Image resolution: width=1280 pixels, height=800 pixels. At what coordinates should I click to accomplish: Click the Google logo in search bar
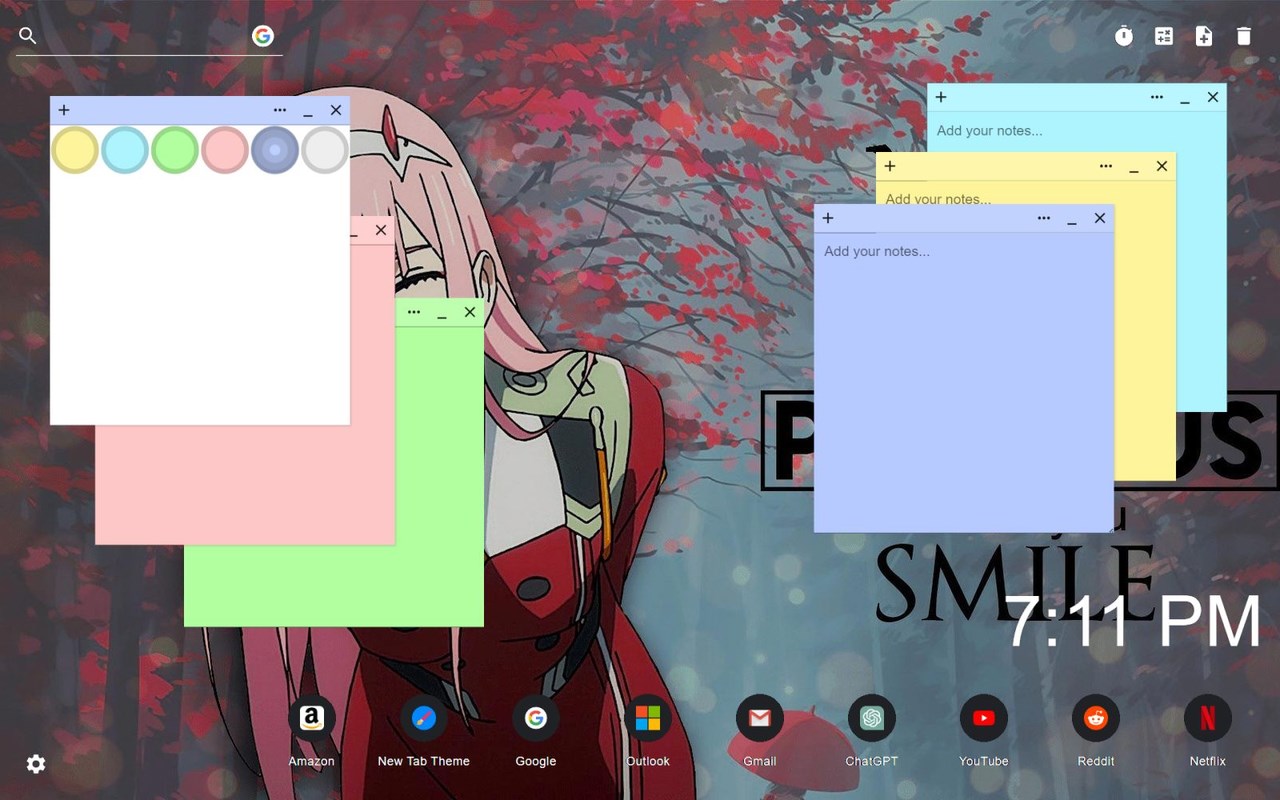click(263, 36)
